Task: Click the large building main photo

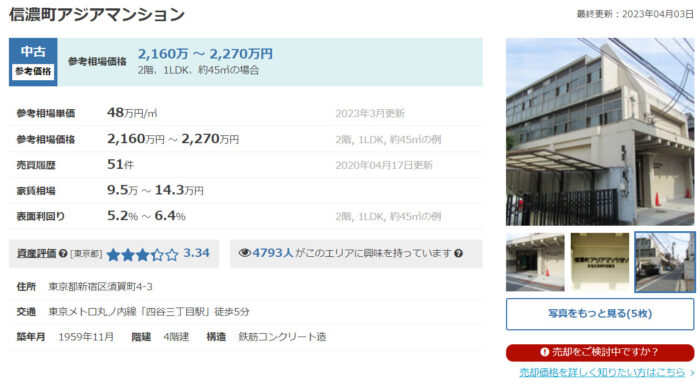Action: 600,131
